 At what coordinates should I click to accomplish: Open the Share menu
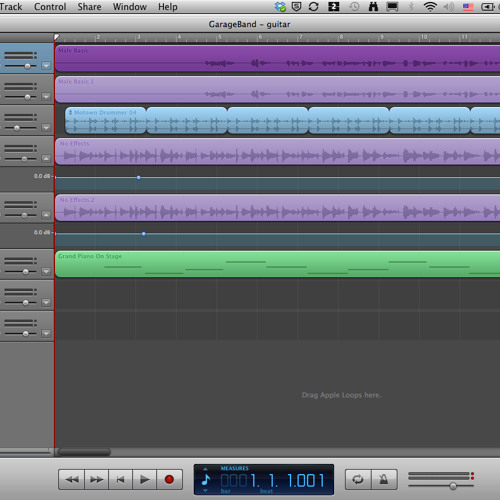click(x=89, y=7)
